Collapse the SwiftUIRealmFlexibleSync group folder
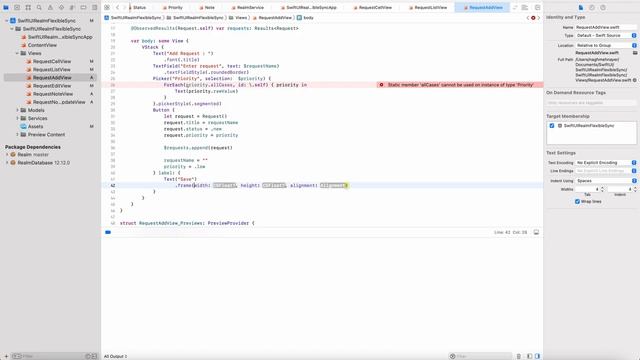This screenshot has width=640, height=360. tap(12, 29)
